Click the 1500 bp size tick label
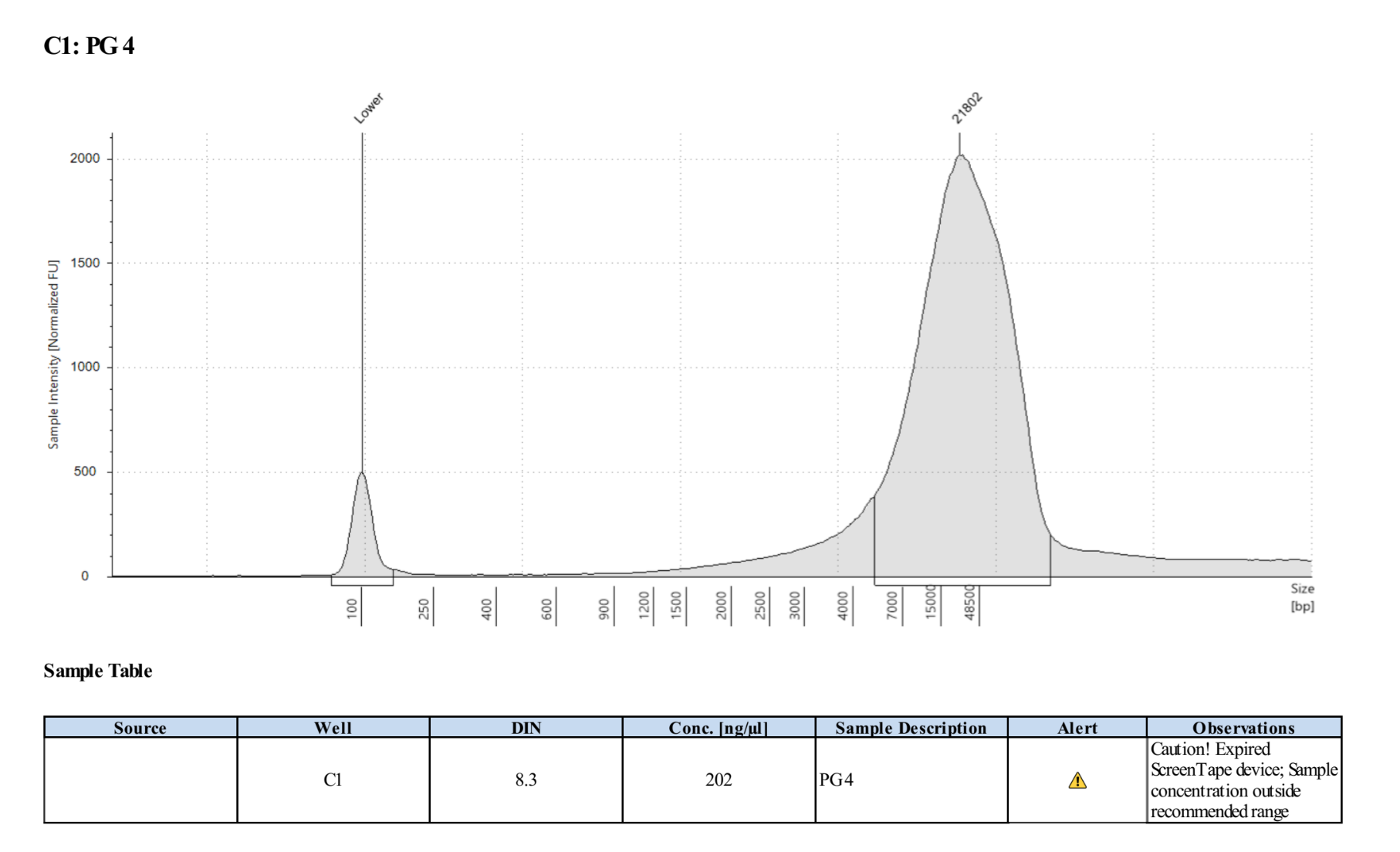 click(x=677, y=606)
